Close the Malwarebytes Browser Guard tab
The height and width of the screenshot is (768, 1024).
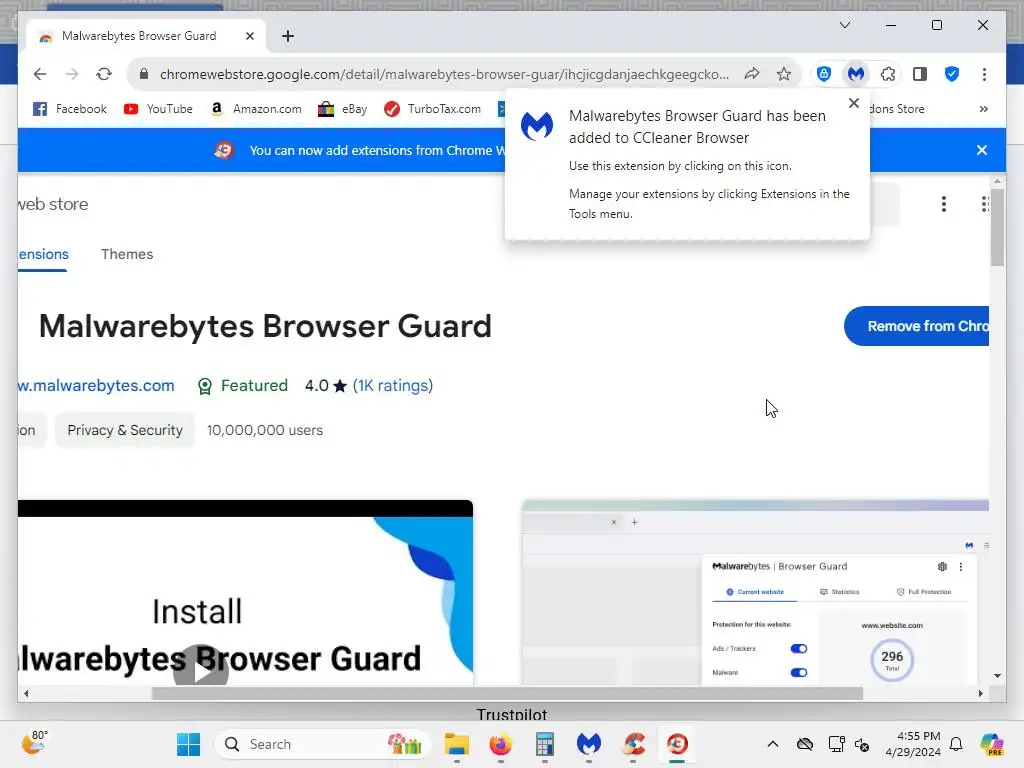(x=249, y=36)
